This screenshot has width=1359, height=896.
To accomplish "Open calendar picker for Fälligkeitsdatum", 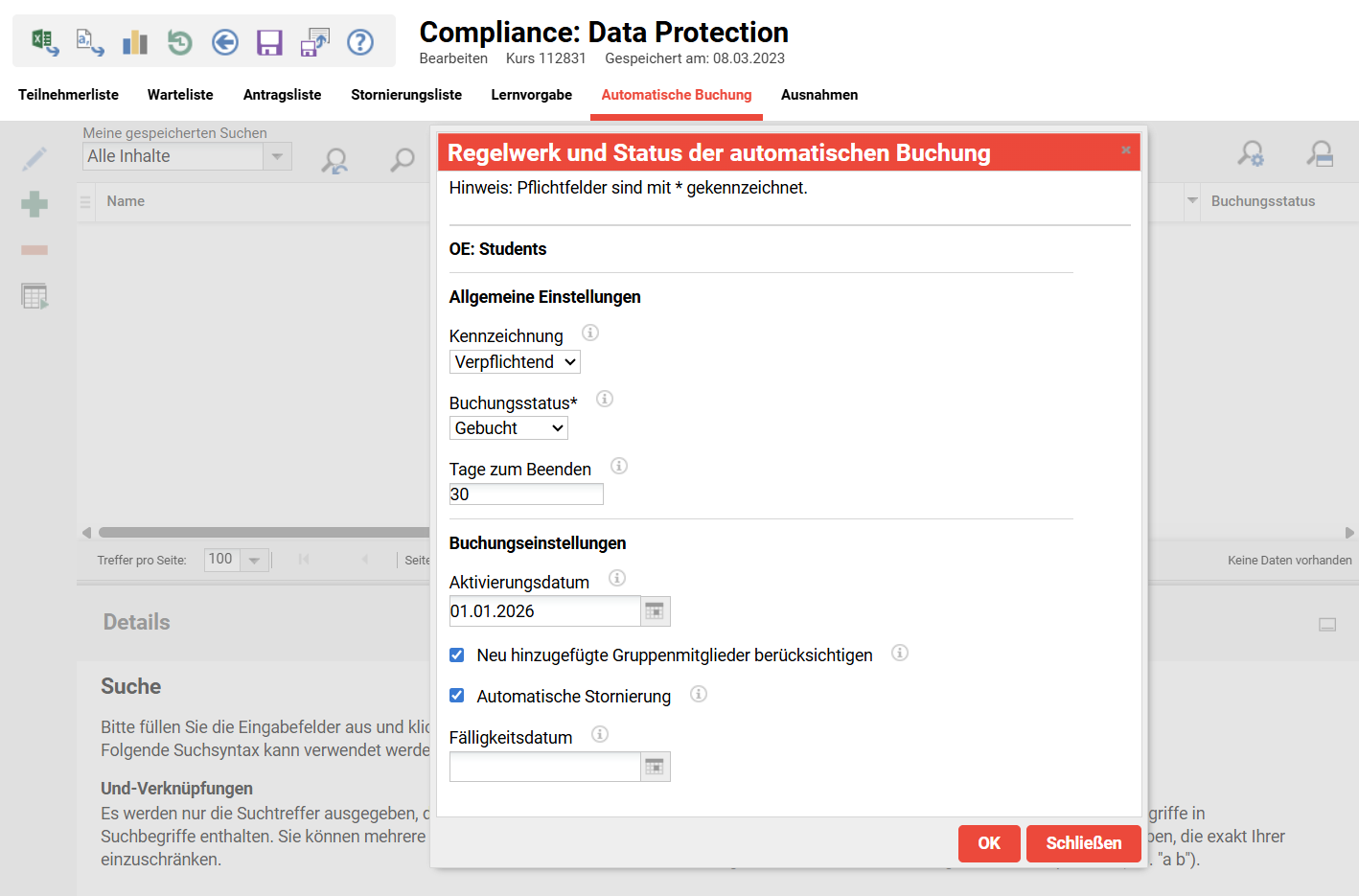I will point(655,767).
